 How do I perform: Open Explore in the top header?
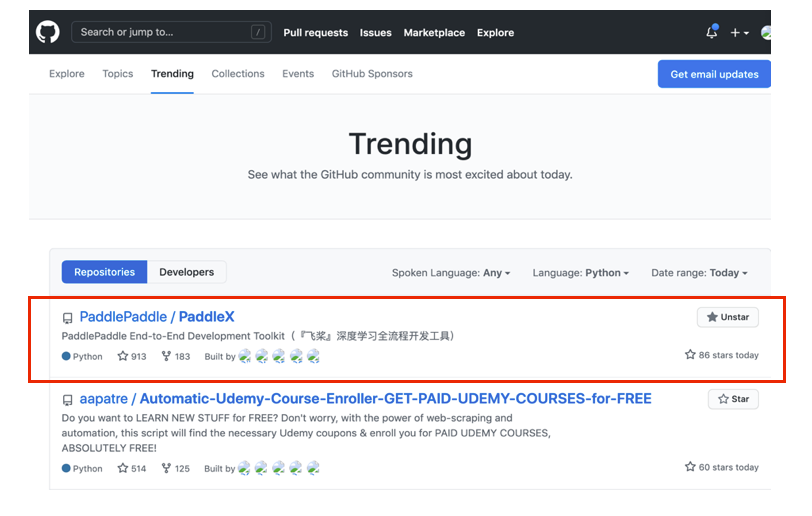coord(495,33)
